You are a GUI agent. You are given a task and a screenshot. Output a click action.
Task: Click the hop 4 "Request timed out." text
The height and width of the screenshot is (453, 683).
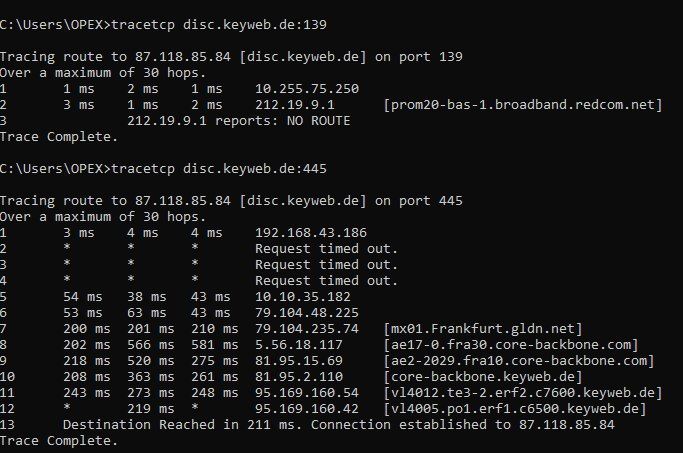point(326,281)
